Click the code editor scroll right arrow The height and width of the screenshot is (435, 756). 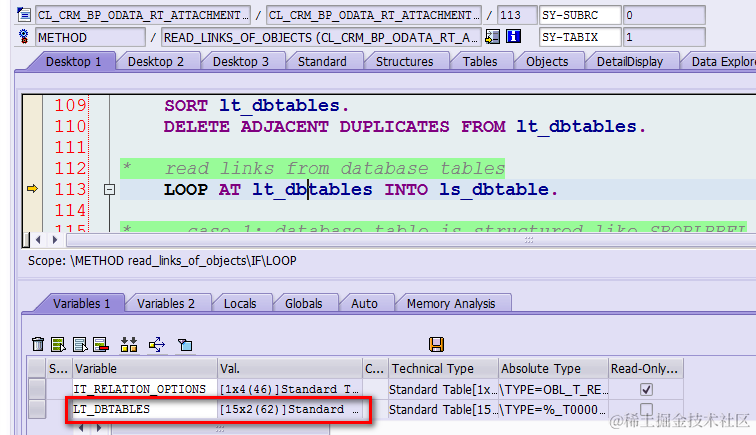55,240
